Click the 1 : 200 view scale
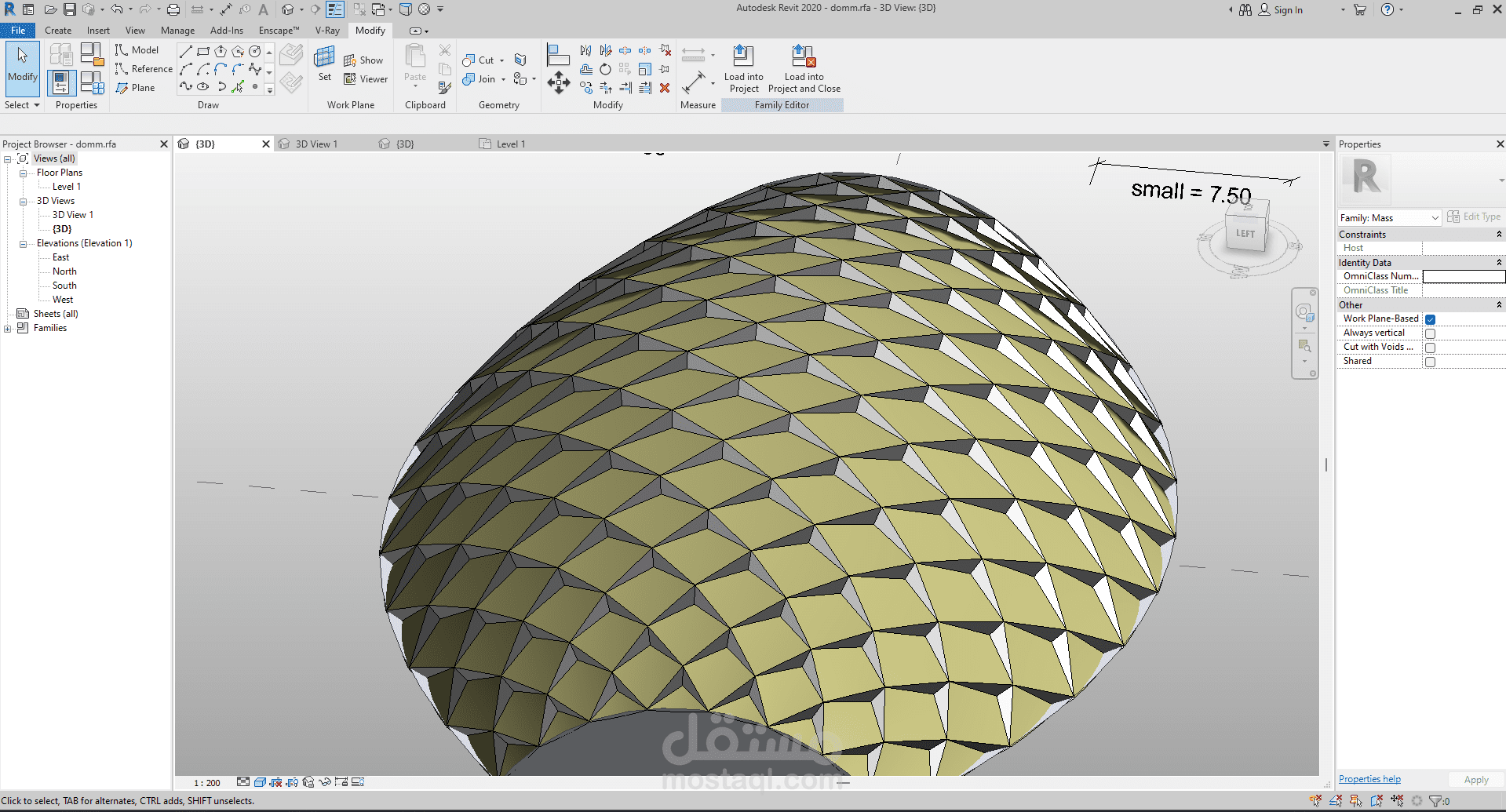Image resolution: width=1506 pixels, height=812 pixels. coord(207,783)
